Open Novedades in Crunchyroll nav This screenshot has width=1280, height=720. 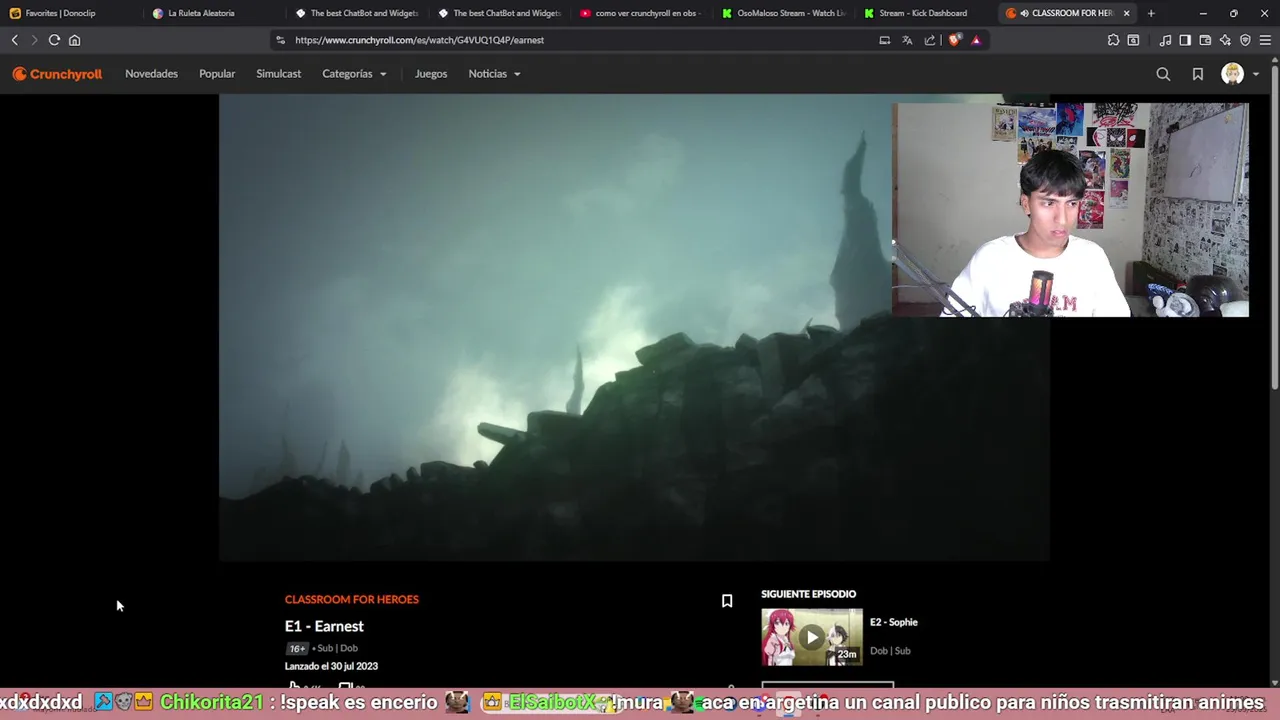[151, 74]
